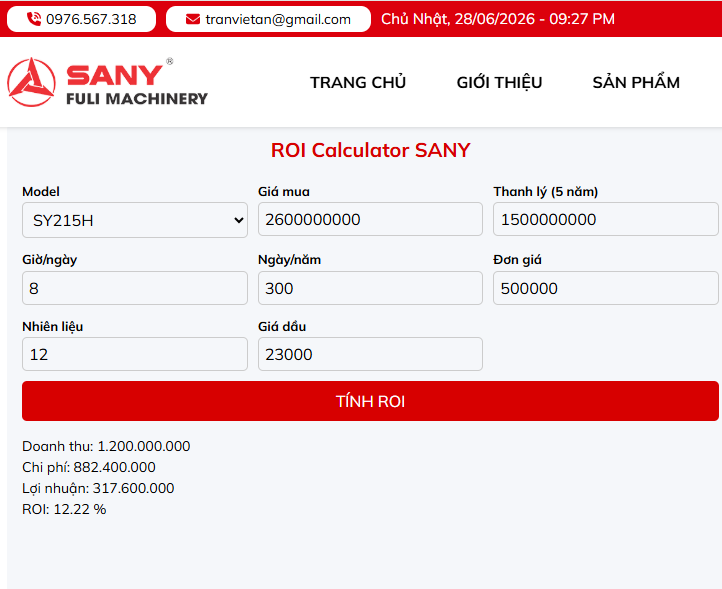Click the Giá dầu label
This screenshot has width=722, height=589.
tap(282, 327)
